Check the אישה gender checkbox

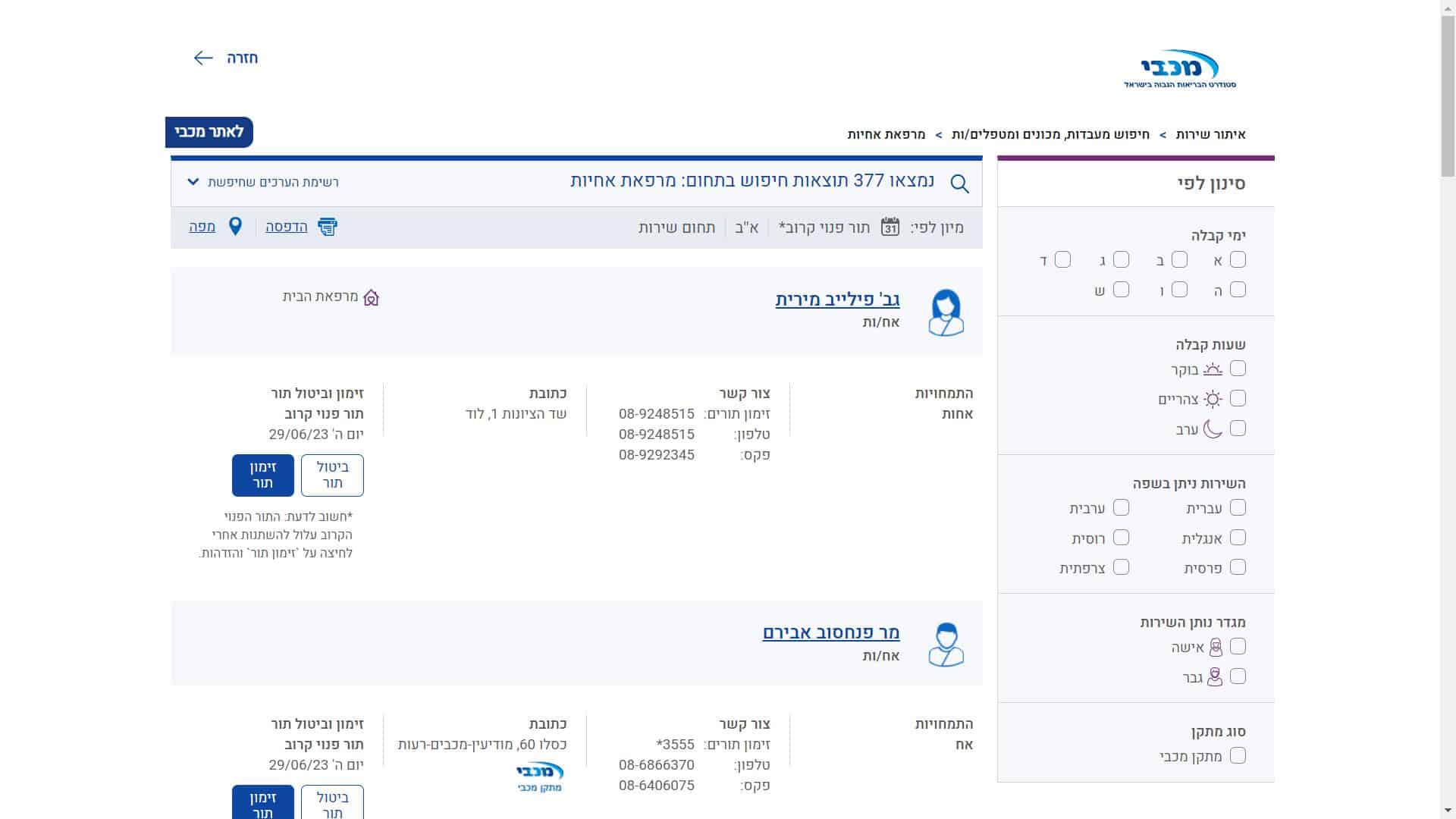(1238, 646)
